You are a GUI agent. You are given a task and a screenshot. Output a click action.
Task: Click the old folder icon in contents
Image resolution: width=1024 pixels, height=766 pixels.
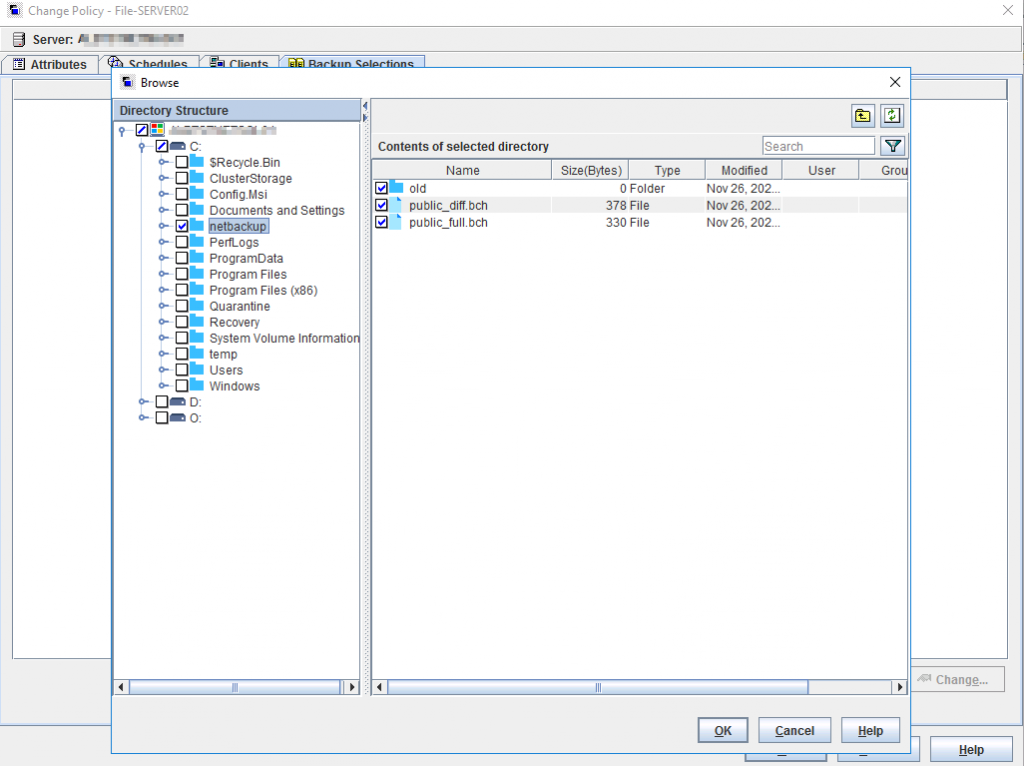pyautogui.click(x=396, y=188)
